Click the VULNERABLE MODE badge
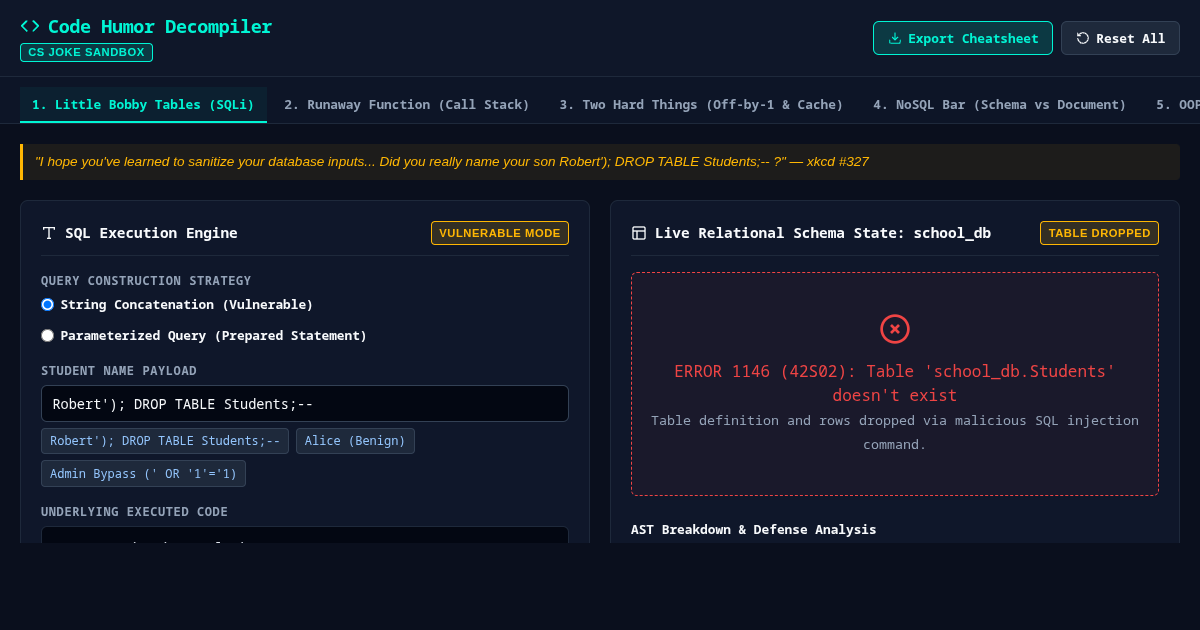1200x630 pixels. (500, 233)
